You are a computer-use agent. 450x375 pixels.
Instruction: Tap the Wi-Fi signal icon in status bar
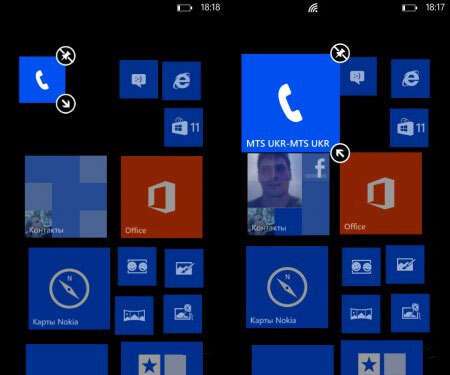pyautogui.click(x=313, y=8)
